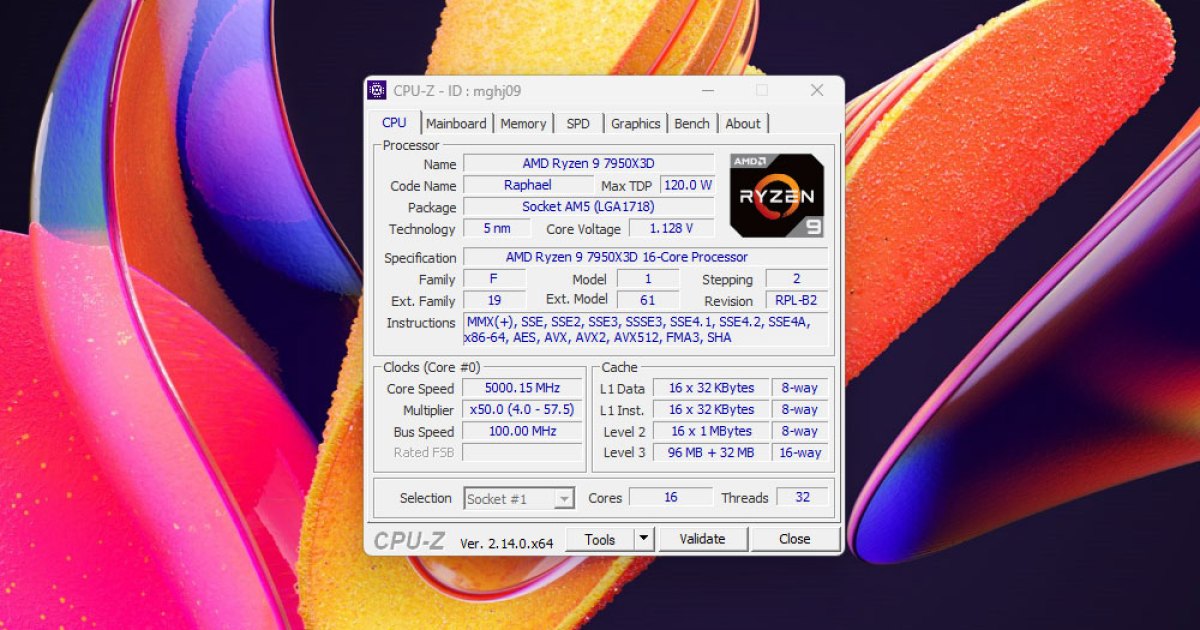The image size is (1200, 630).
Task: Click the processor Name field
Action: (588, 164)
